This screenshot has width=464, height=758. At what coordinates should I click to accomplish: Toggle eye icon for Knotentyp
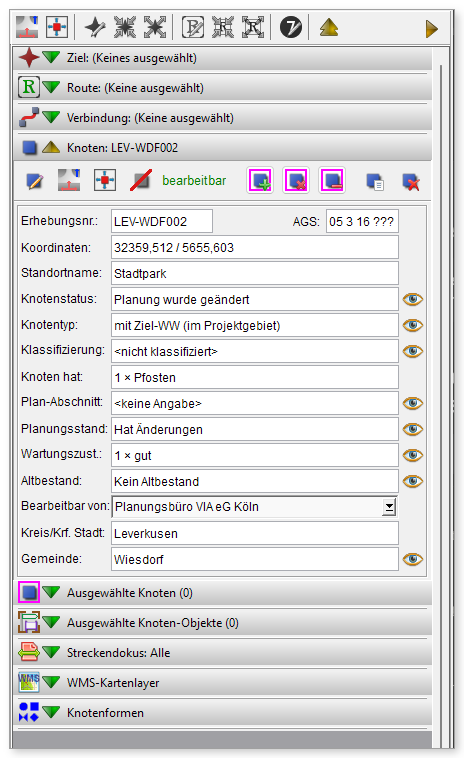tap(413, 325)
